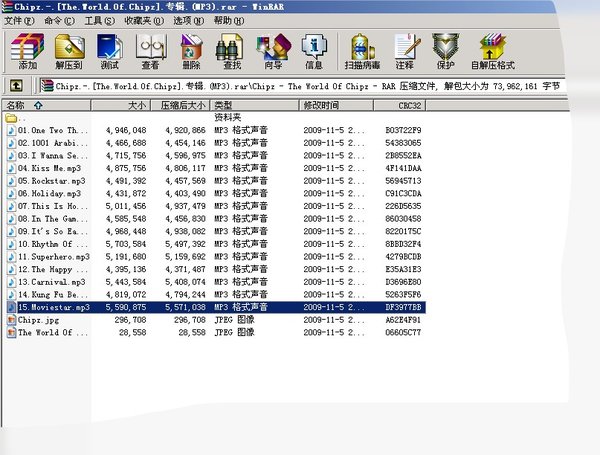Click the 添加 (Add) toolbar icon
This screenshot has height=455, width=600.
pyautogui.click(x=27, y=51)
